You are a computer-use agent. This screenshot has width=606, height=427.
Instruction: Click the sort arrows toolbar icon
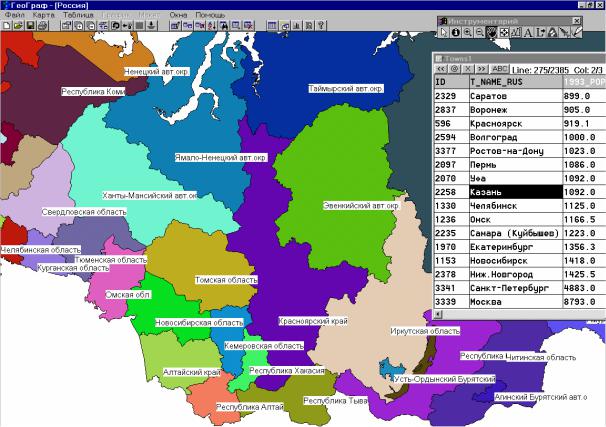click(x=212, y=26)
